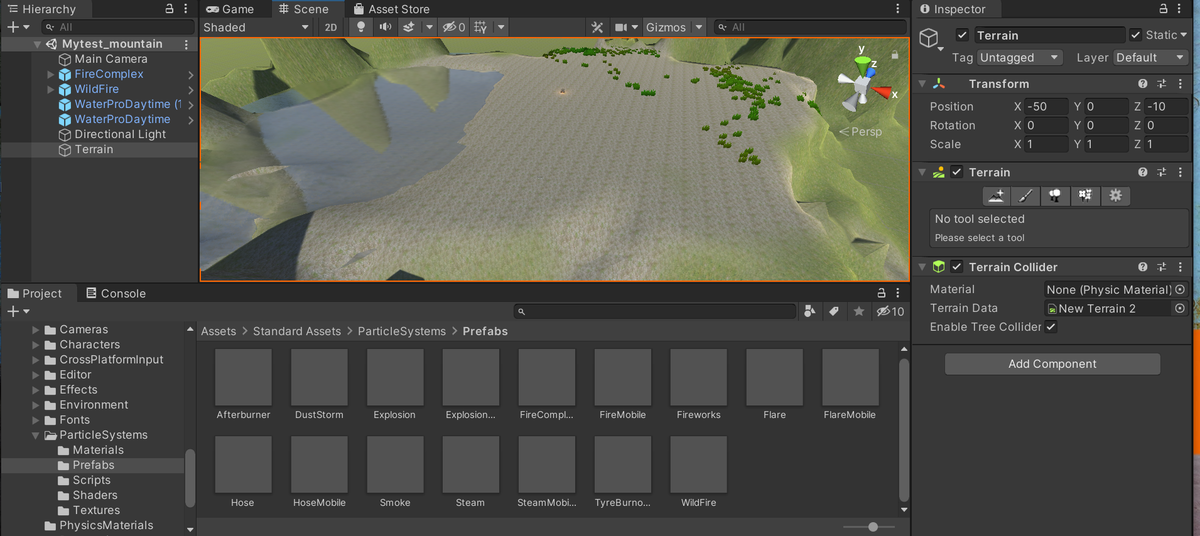This screenshot has width=1200, height=536.
Task: Lock the Project panel
Action: coord(881,293)
